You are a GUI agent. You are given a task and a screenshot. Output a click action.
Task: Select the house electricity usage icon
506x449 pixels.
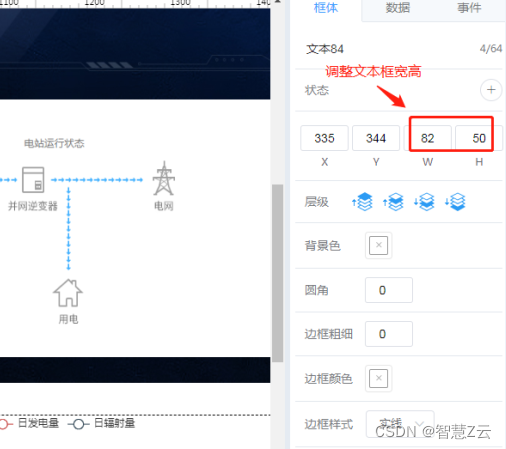point(68,293)
